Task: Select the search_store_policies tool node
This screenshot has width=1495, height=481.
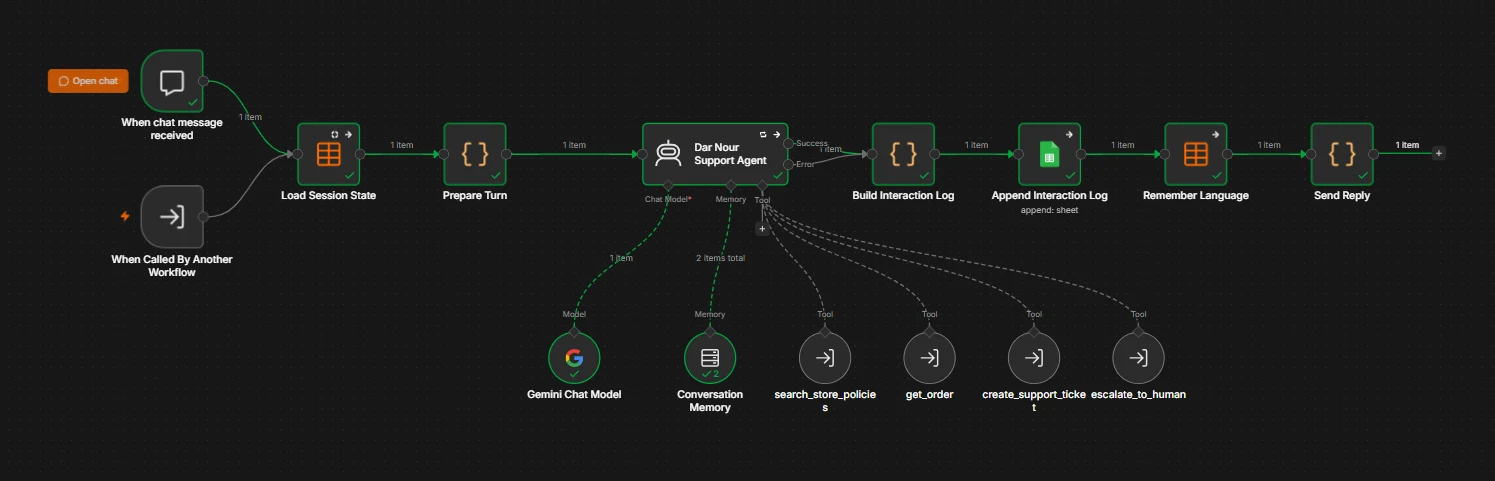Action: tap(825, 358)
